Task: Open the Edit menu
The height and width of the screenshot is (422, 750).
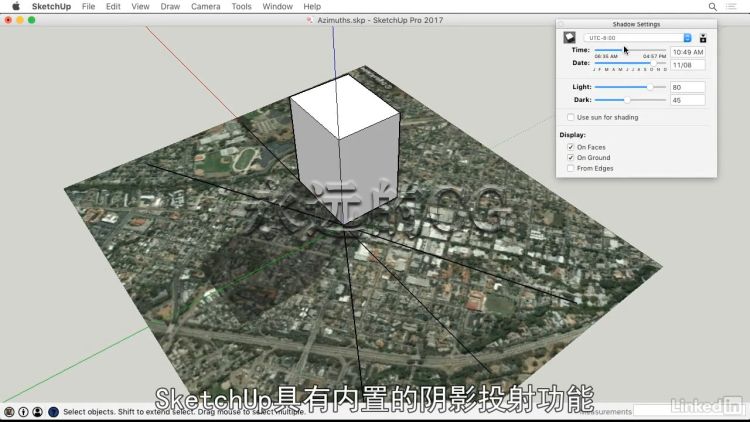Action: coord(113,6)
